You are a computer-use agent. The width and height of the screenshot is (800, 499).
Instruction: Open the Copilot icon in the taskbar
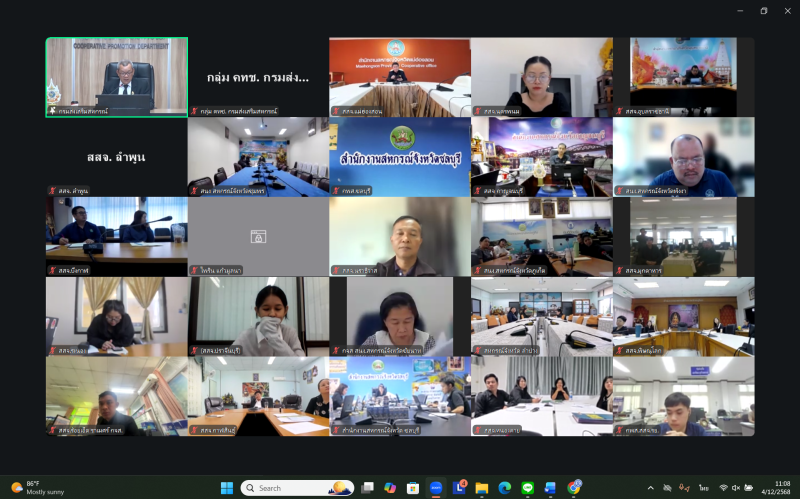[390, 488]
